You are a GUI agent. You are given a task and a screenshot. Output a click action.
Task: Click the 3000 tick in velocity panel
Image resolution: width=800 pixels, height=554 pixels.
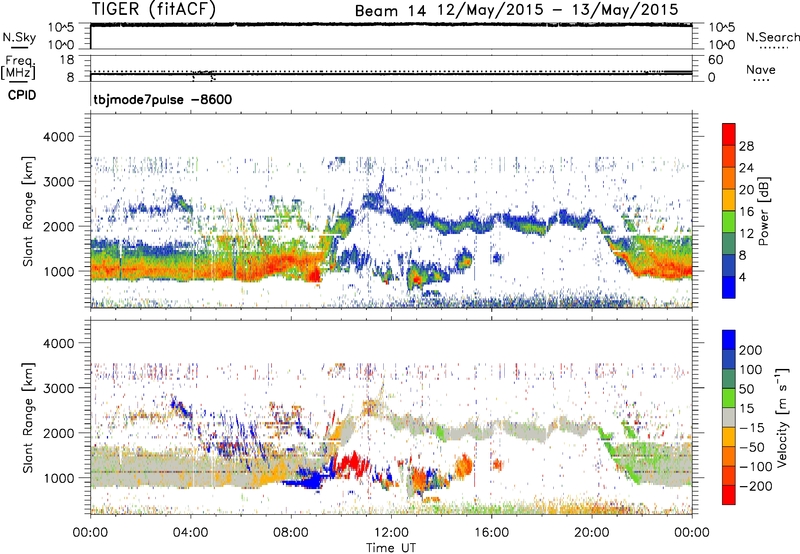58,388
